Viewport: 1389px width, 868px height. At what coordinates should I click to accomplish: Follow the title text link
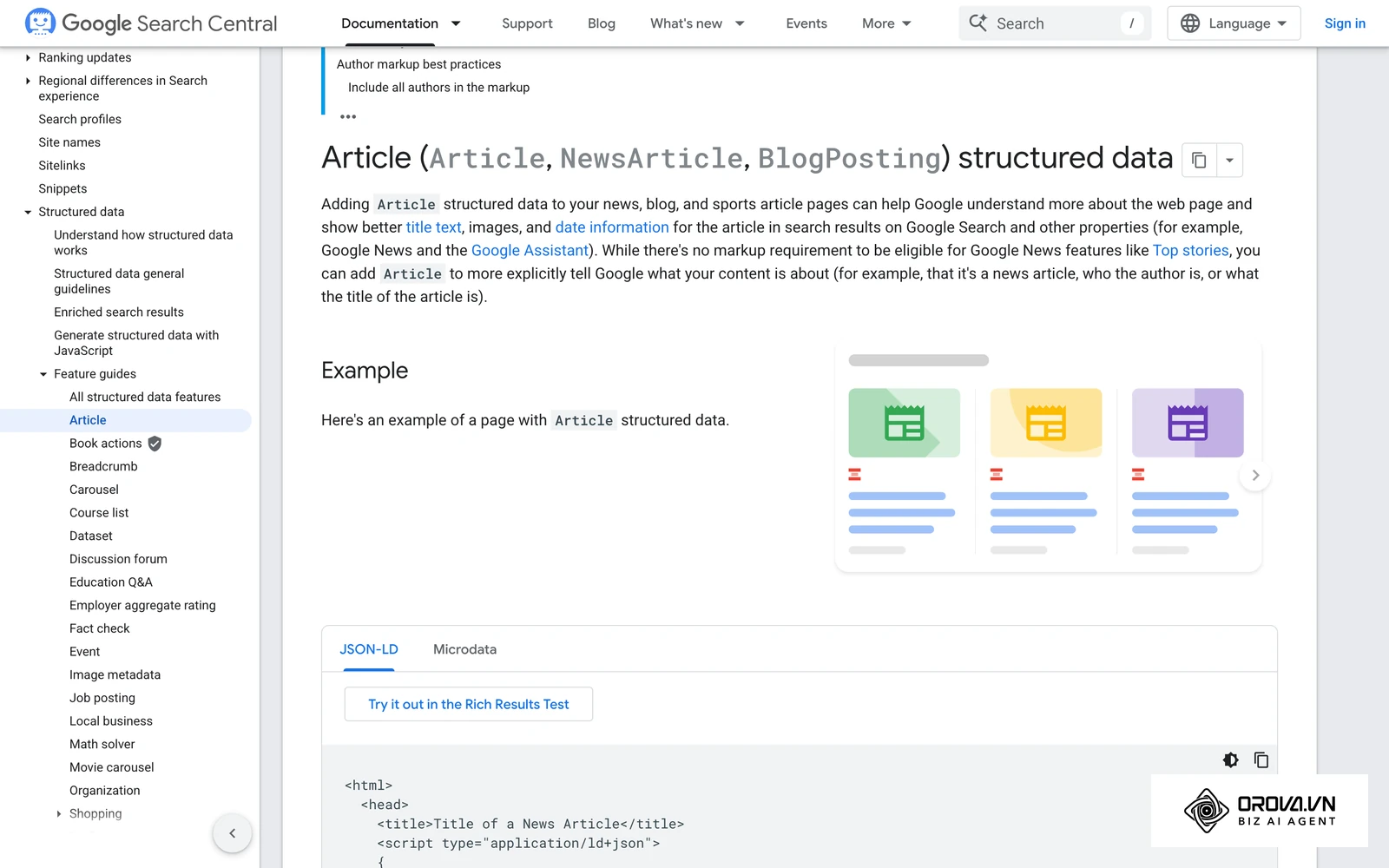click(433, 227)
